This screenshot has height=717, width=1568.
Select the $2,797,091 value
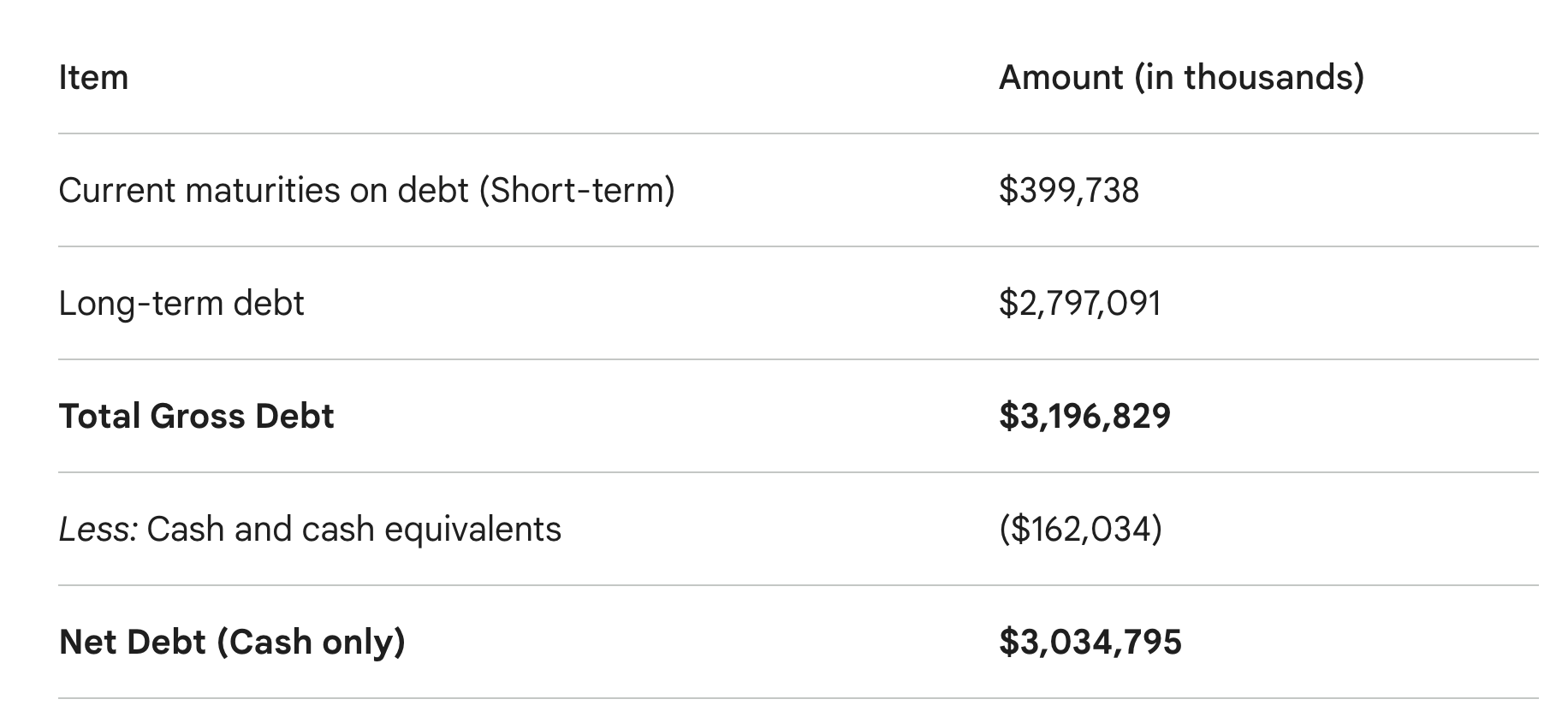[1080, 303]
